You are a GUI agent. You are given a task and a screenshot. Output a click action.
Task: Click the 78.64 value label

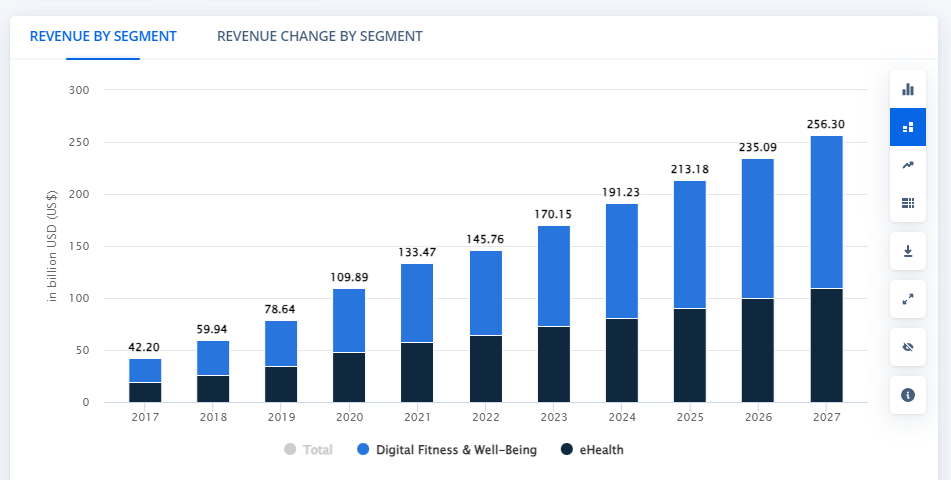[281, 309]
